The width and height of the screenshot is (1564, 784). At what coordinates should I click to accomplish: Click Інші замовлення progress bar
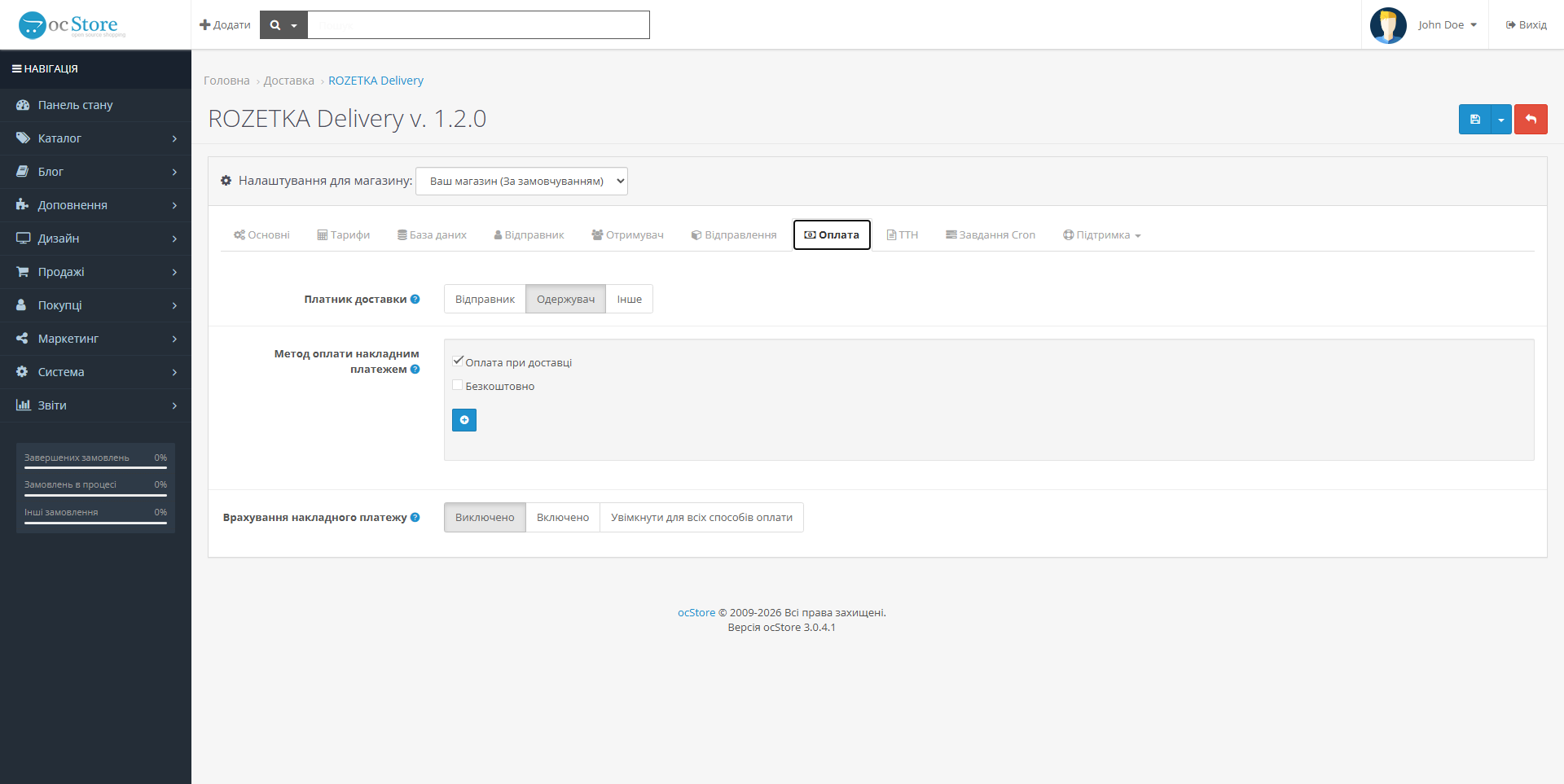click(95, 523)
